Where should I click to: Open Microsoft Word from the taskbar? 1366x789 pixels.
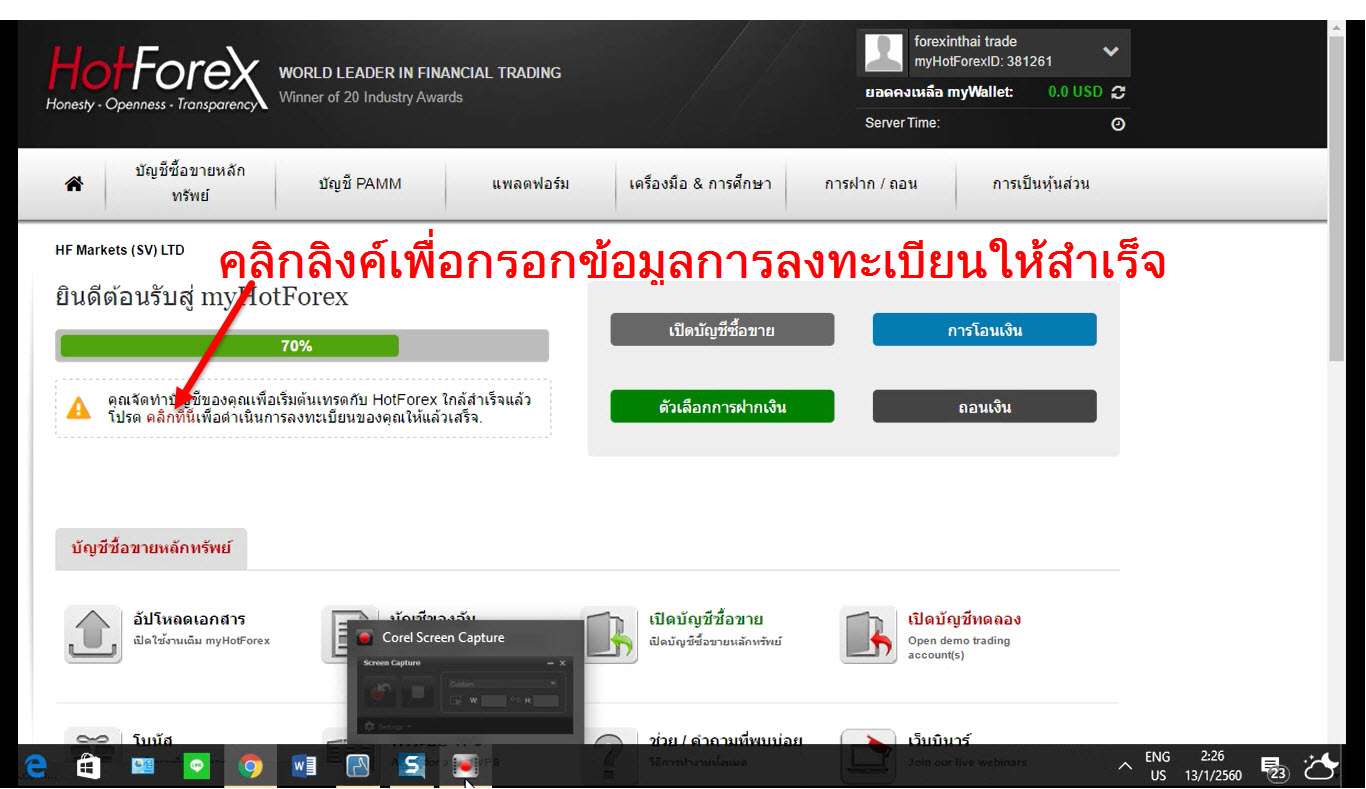point(304,767)
